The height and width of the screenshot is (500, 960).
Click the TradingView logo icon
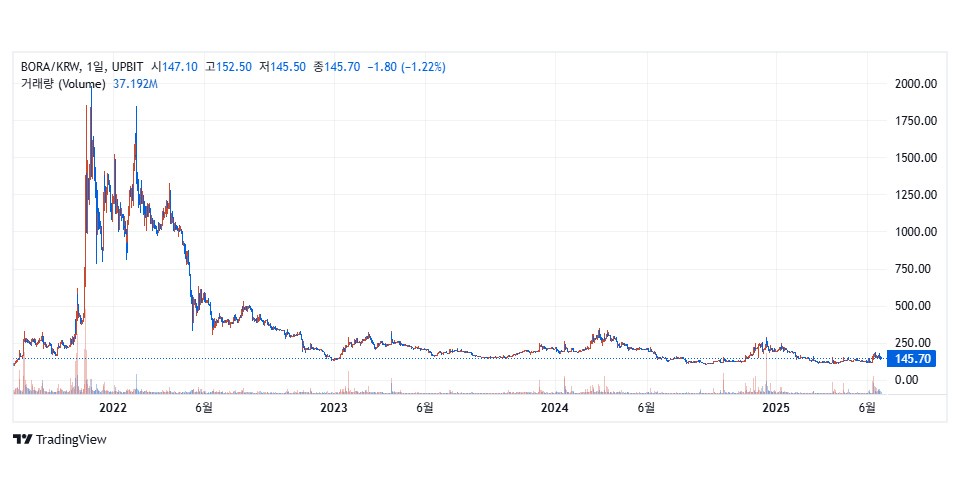pos(22,439)
